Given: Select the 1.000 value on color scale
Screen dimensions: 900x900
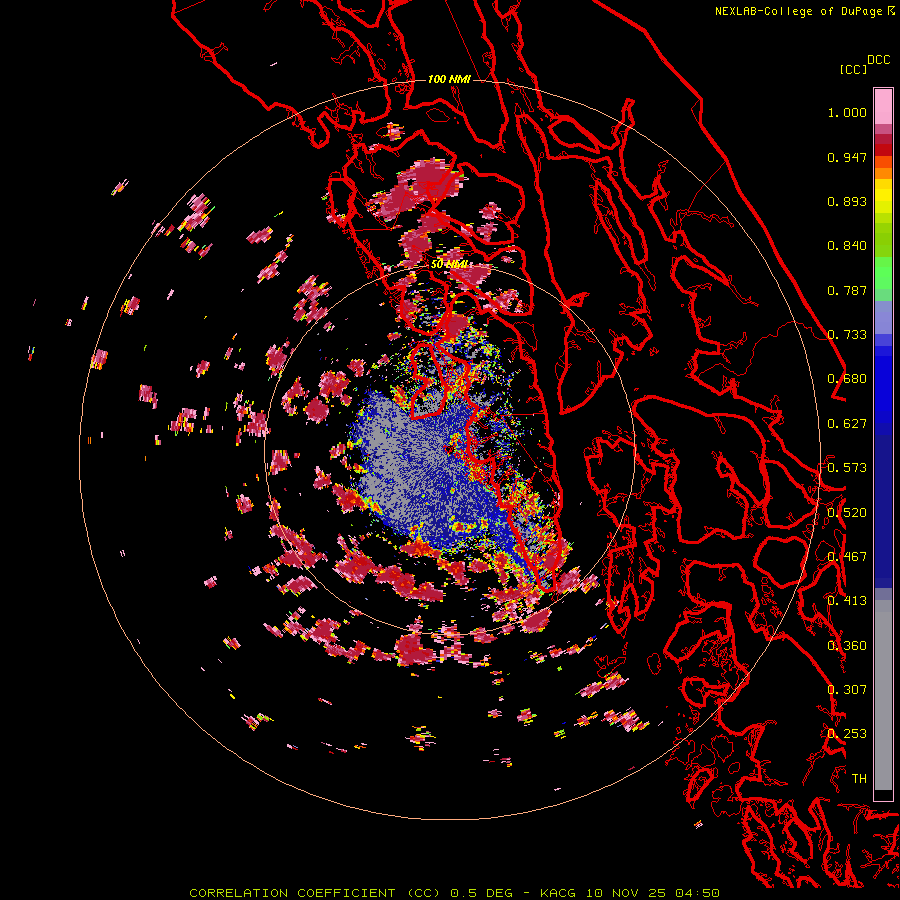Looking at the screenshot, I should [x=847, y=112].
